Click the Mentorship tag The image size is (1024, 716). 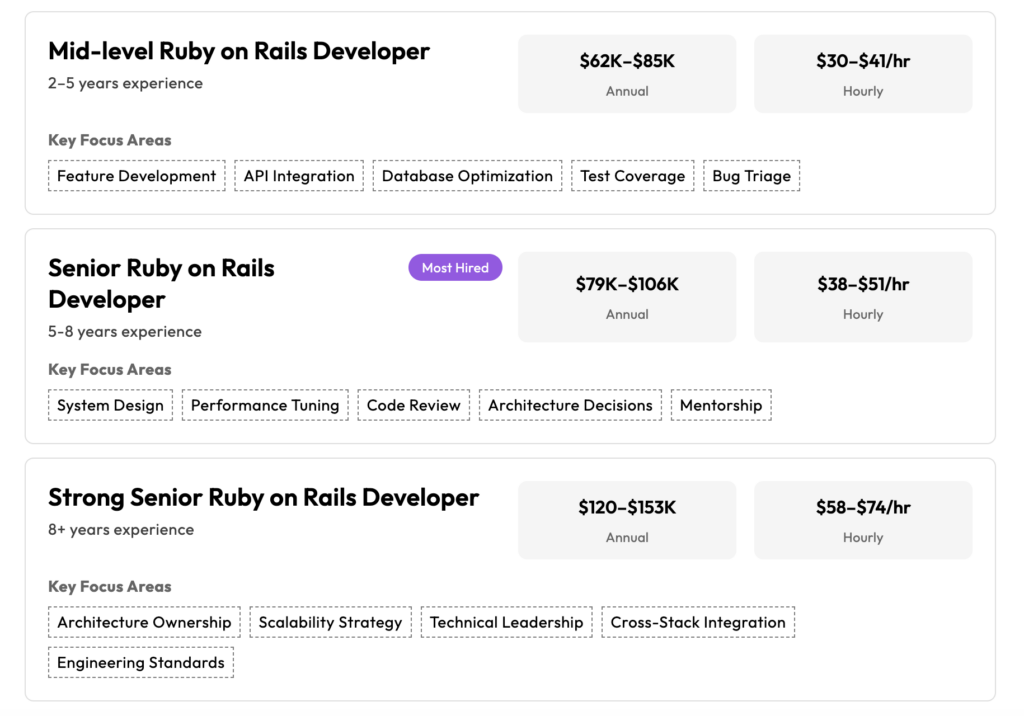tap(722, 405)
